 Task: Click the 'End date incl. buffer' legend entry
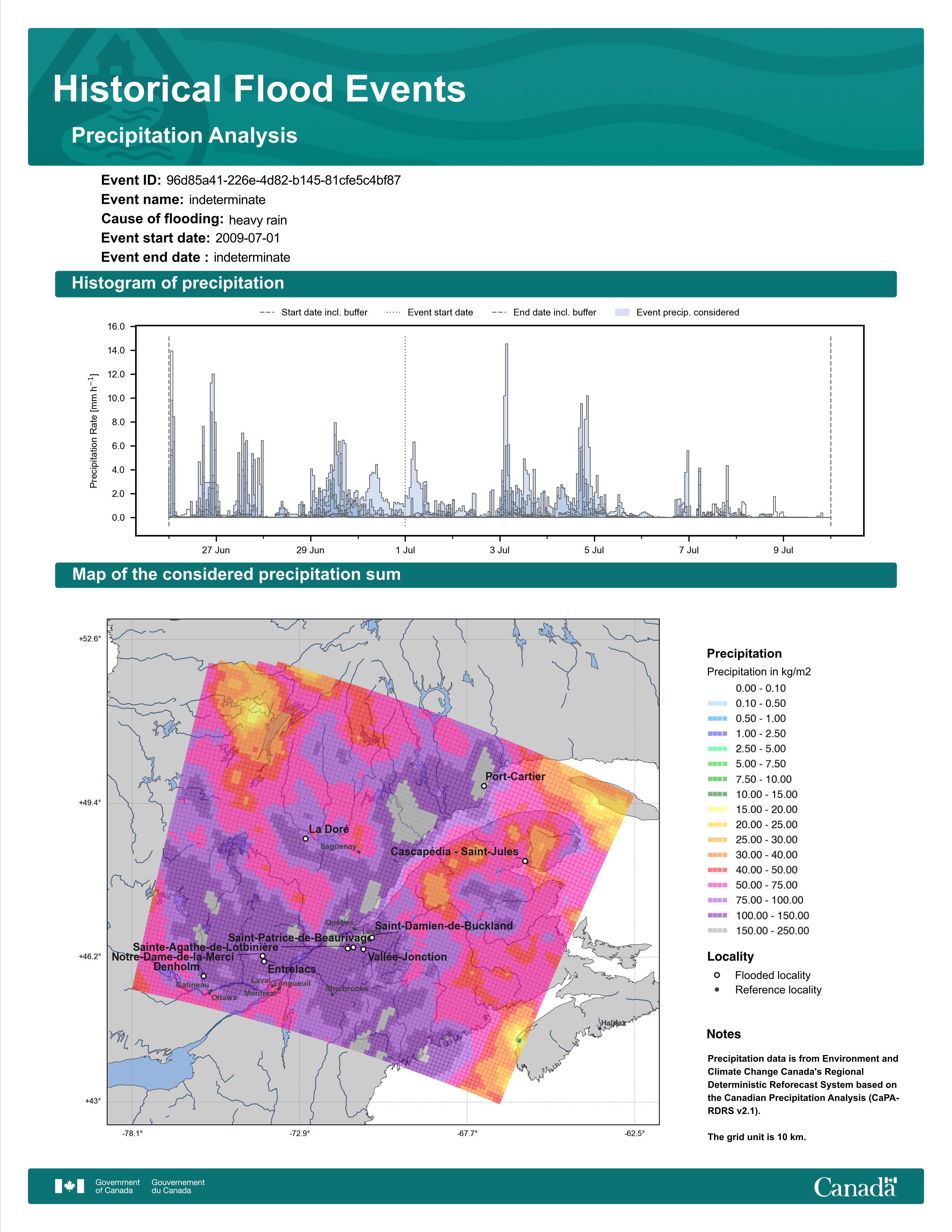tap(544, 312)
